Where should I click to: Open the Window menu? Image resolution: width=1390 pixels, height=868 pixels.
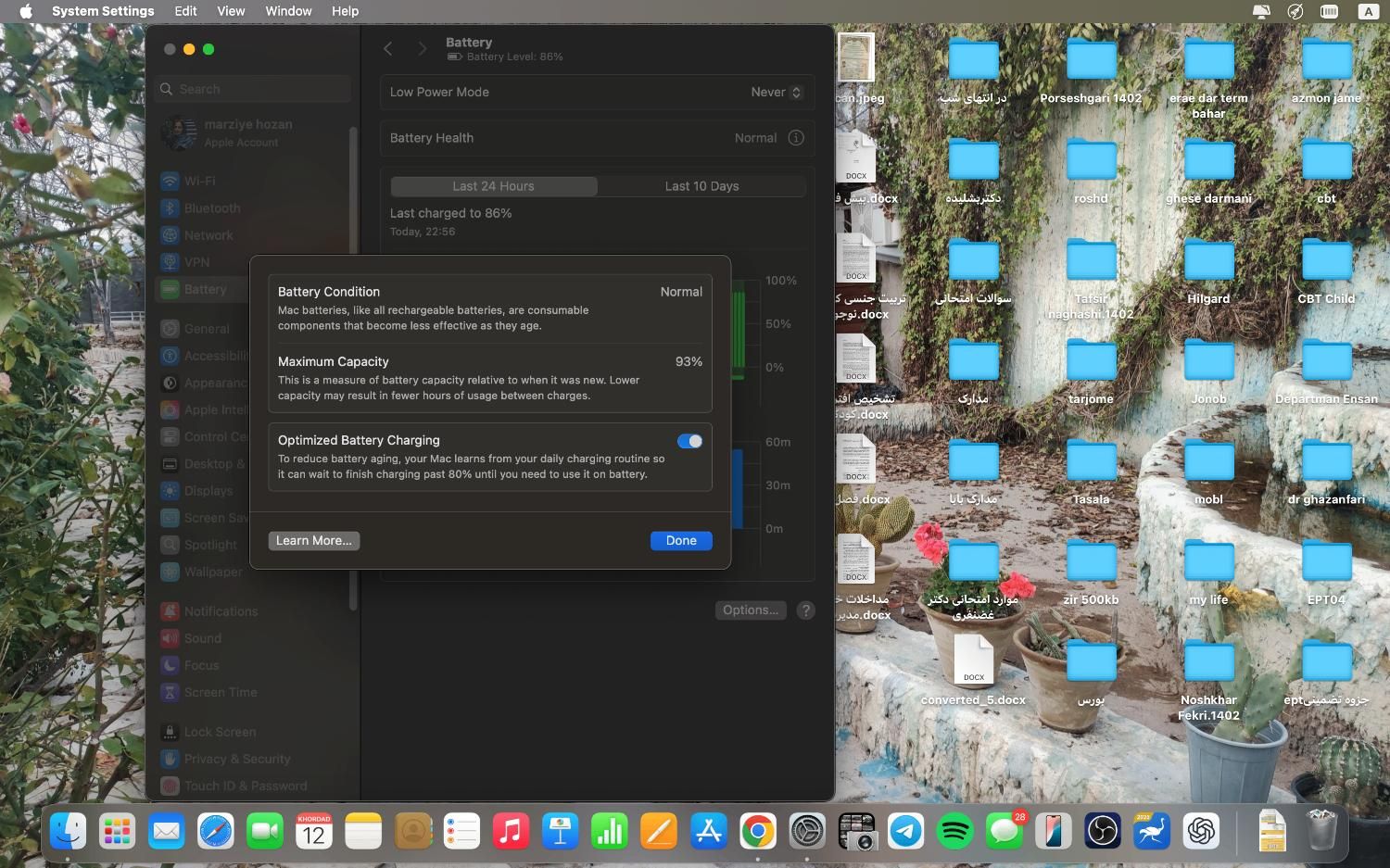[288, 11]
